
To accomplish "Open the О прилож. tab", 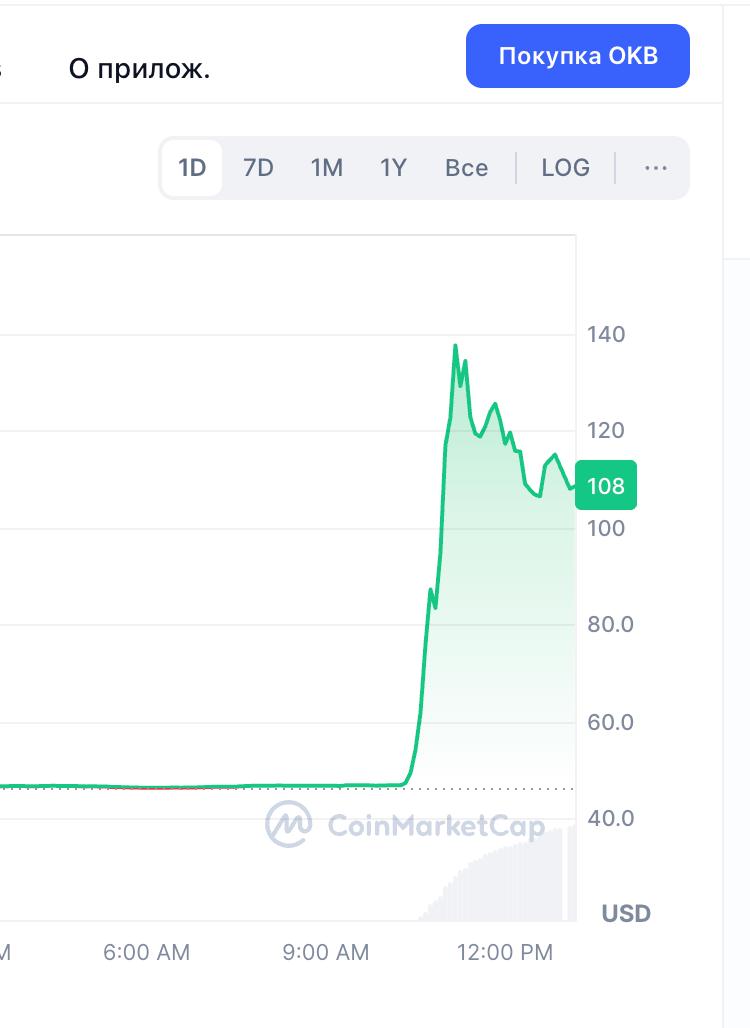I will tap(140, 68).
